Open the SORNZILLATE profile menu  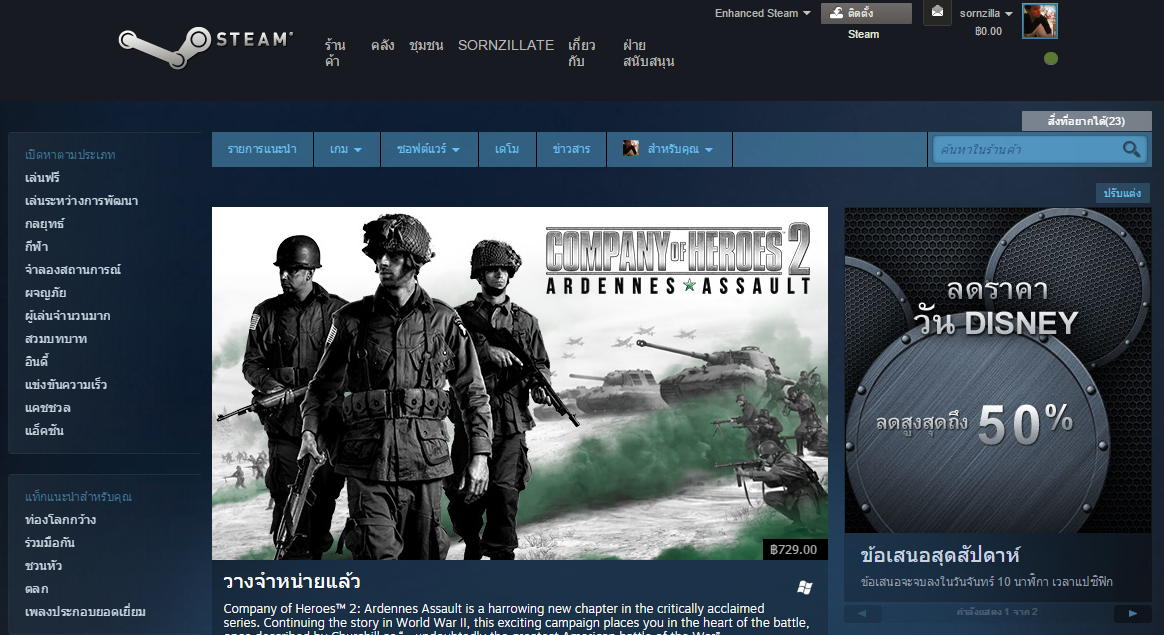point(506,45)
